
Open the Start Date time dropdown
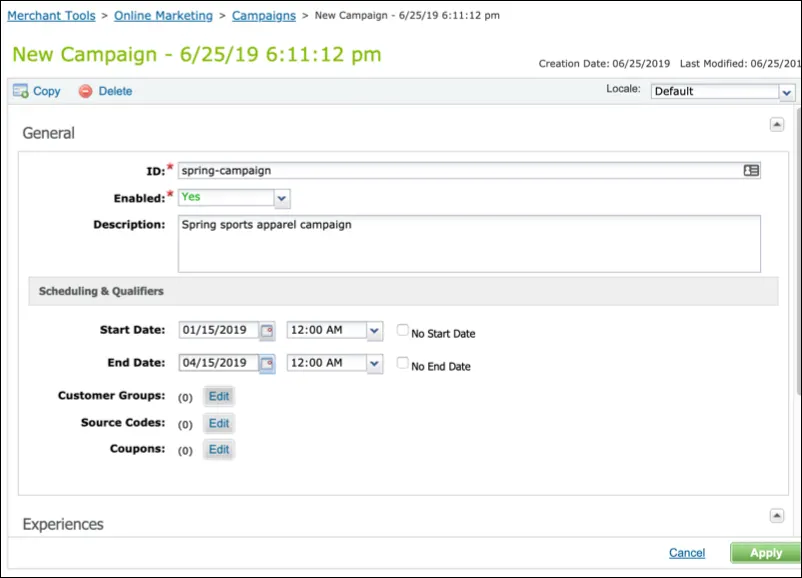pyautogui.click(x=335, y=330)
